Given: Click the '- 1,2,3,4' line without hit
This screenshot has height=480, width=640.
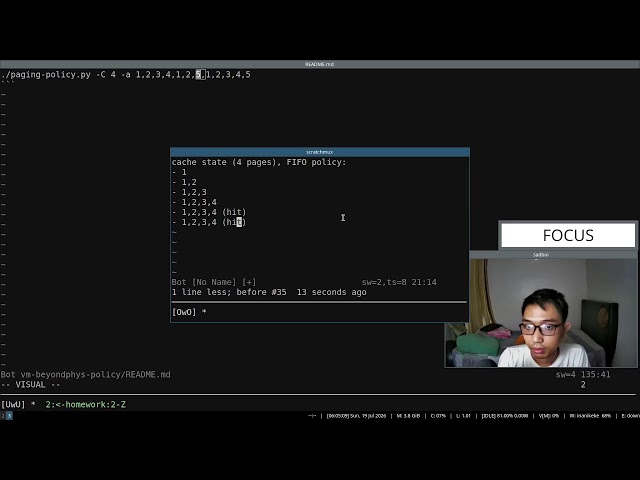Looking at the screenshot, I should (x=194, y=202).
